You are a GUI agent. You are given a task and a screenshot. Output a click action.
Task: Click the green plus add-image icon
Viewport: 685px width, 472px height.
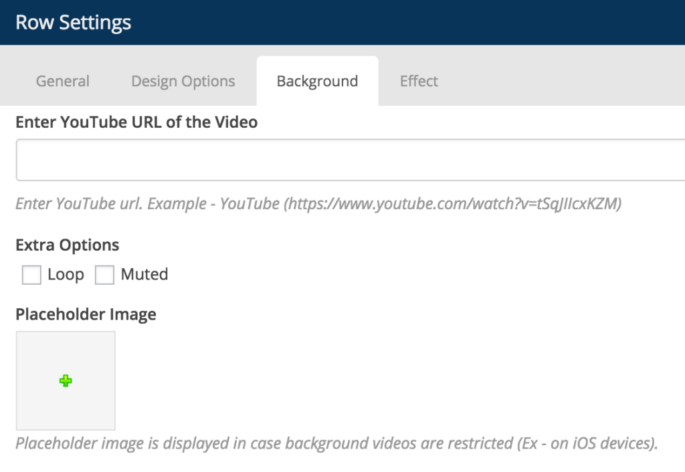click(66, 381)
